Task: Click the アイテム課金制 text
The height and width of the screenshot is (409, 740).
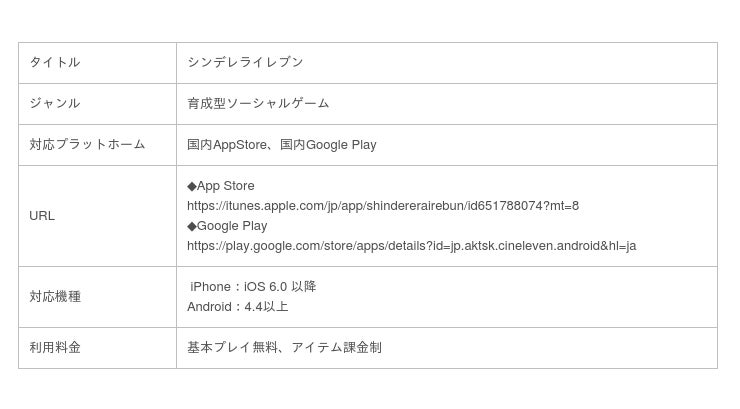Action: point(337,348)
